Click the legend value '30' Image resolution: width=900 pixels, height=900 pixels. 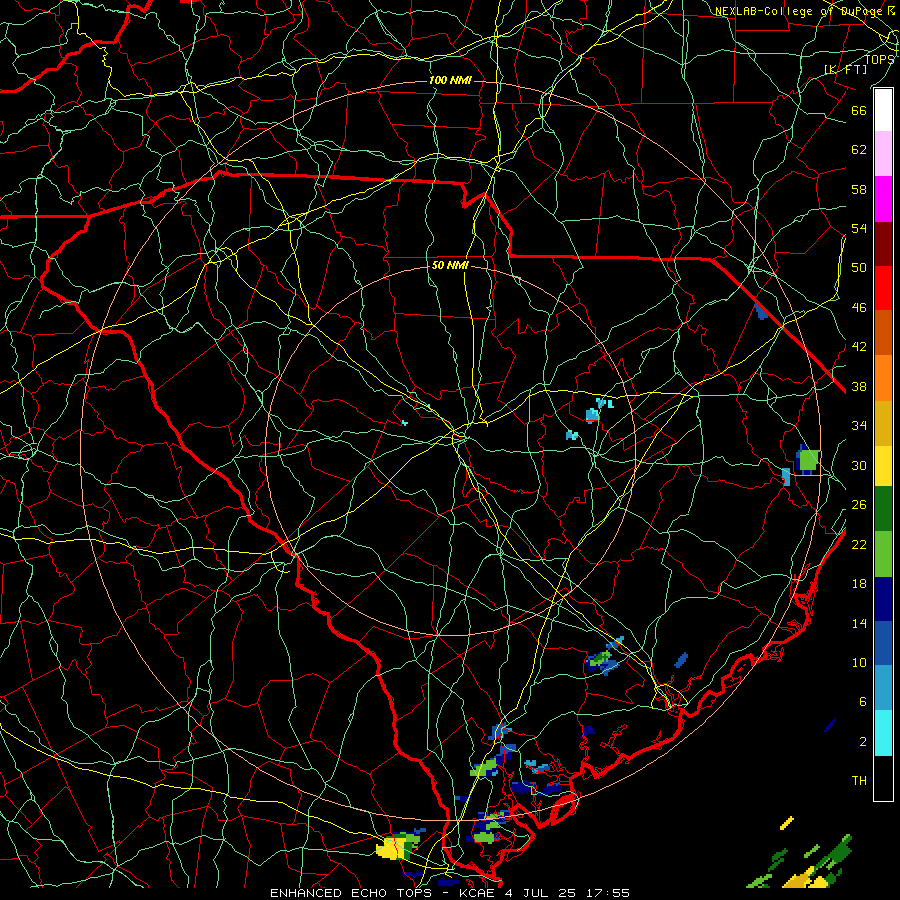click(859, 465)
